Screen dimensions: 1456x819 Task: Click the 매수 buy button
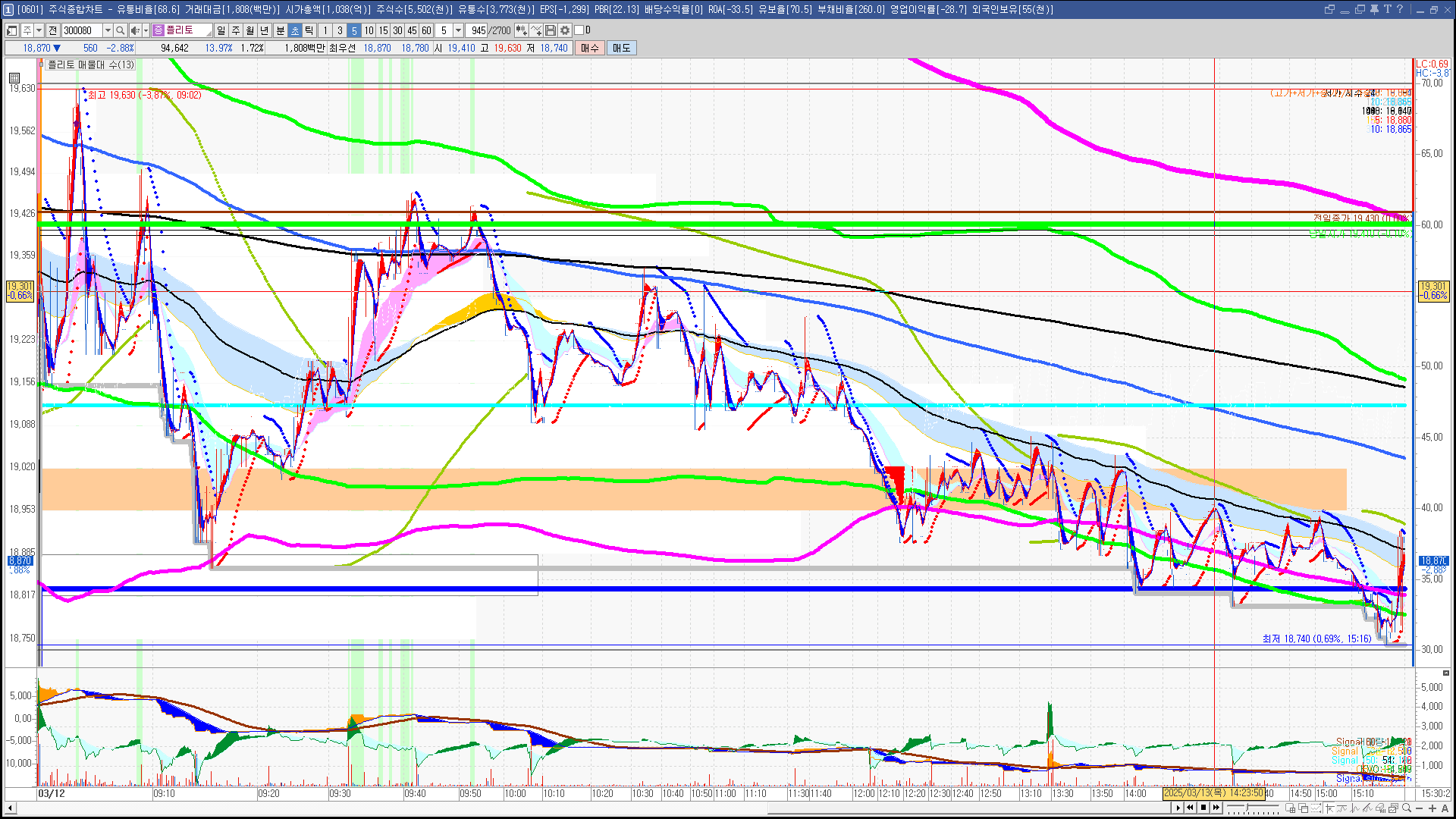tap(590, 48)
